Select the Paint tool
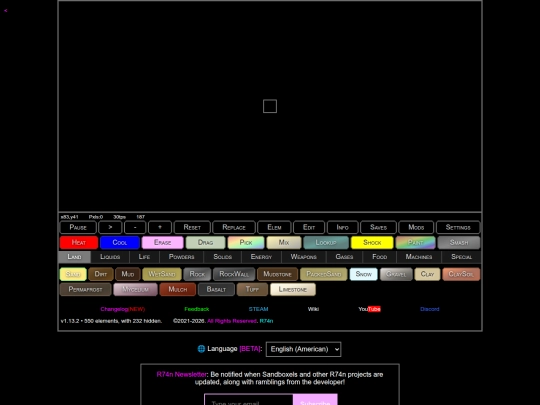540x405 pixels. pyautogui.click(x=415, y=242)
